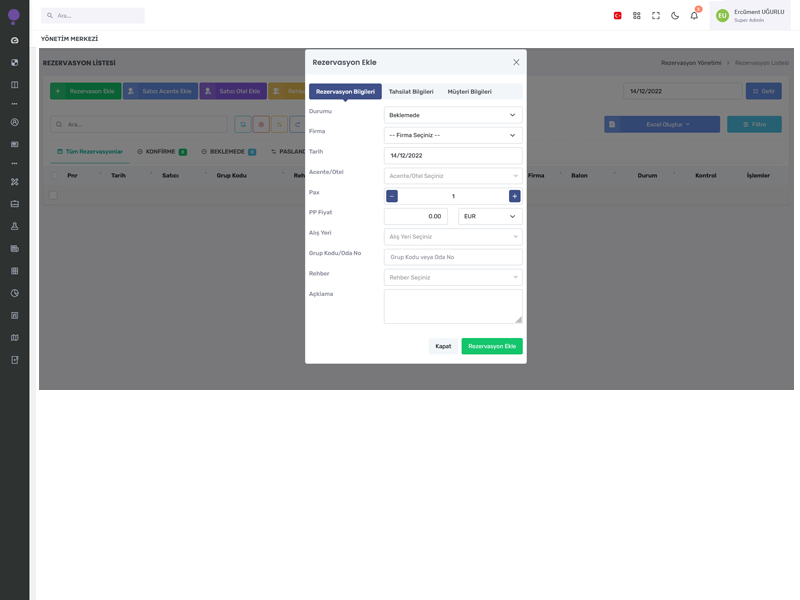Click the search magnifier icon in the top bar
Image resolution: width=800 pixels, height=600 pixels.
(x=50, y=16)
